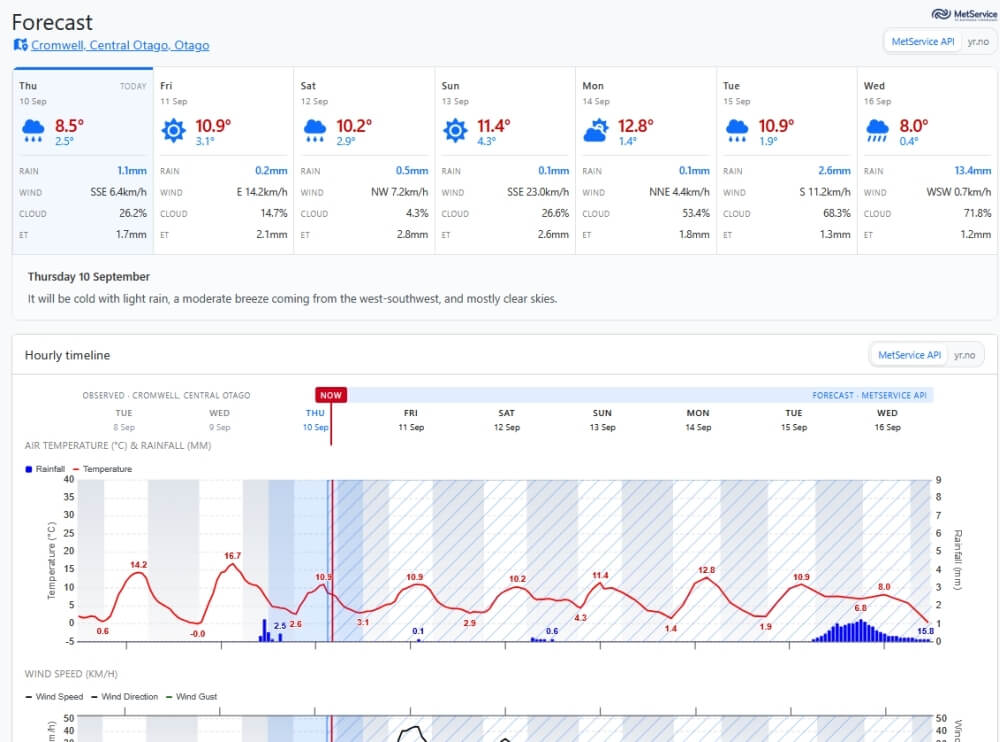Viewport: 1000px width, 742px height.
Task: Click Monday's 53.4% cloud value
Action: point(695,213)
